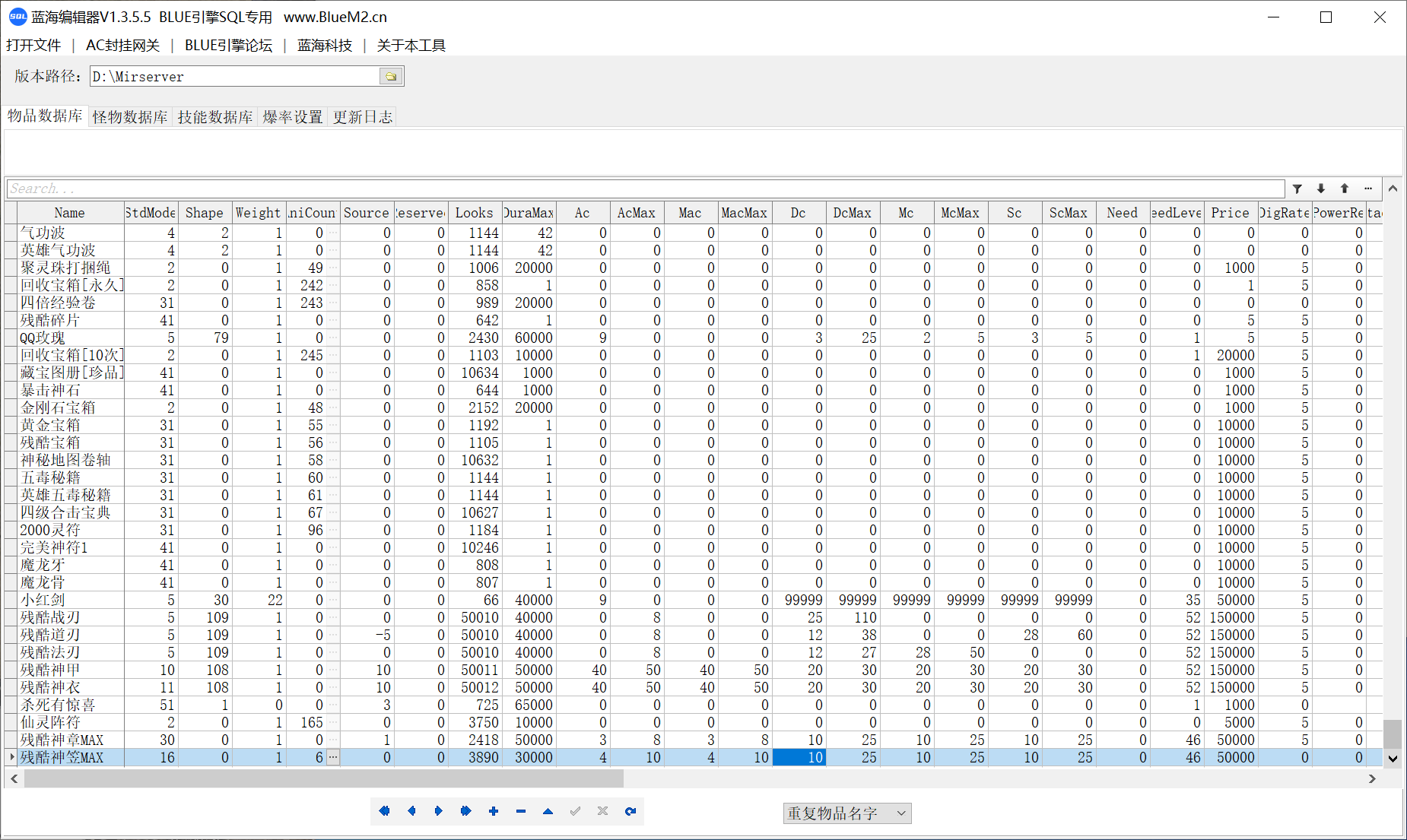The height and width of the screenshot is (840, 1407).
Task: Open 蓝海科技 menu item
Action: point(325,45)
